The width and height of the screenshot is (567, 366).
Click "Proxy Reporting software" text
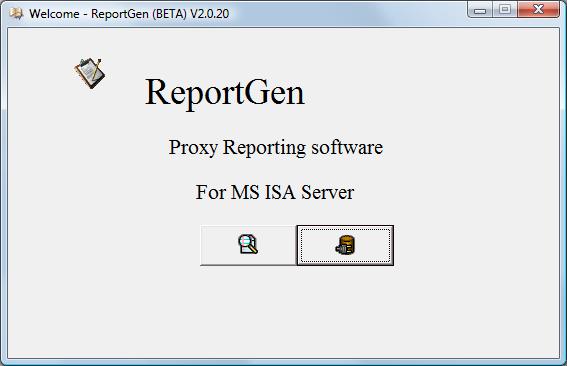[276, 148]
